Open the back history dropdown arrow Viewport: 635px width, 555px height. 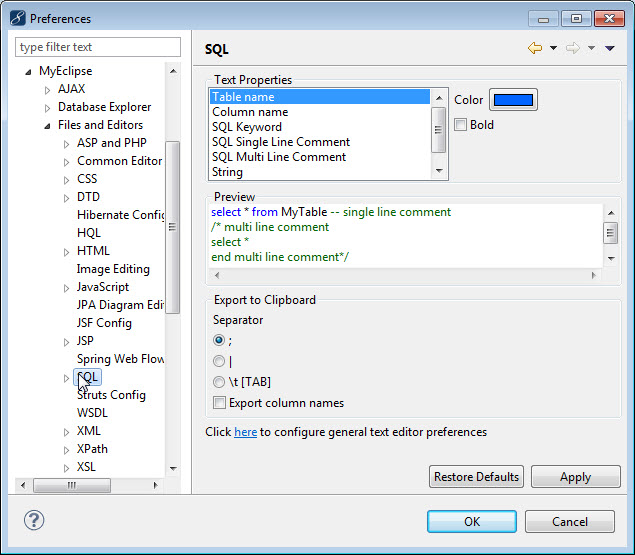tap(553, 48)
